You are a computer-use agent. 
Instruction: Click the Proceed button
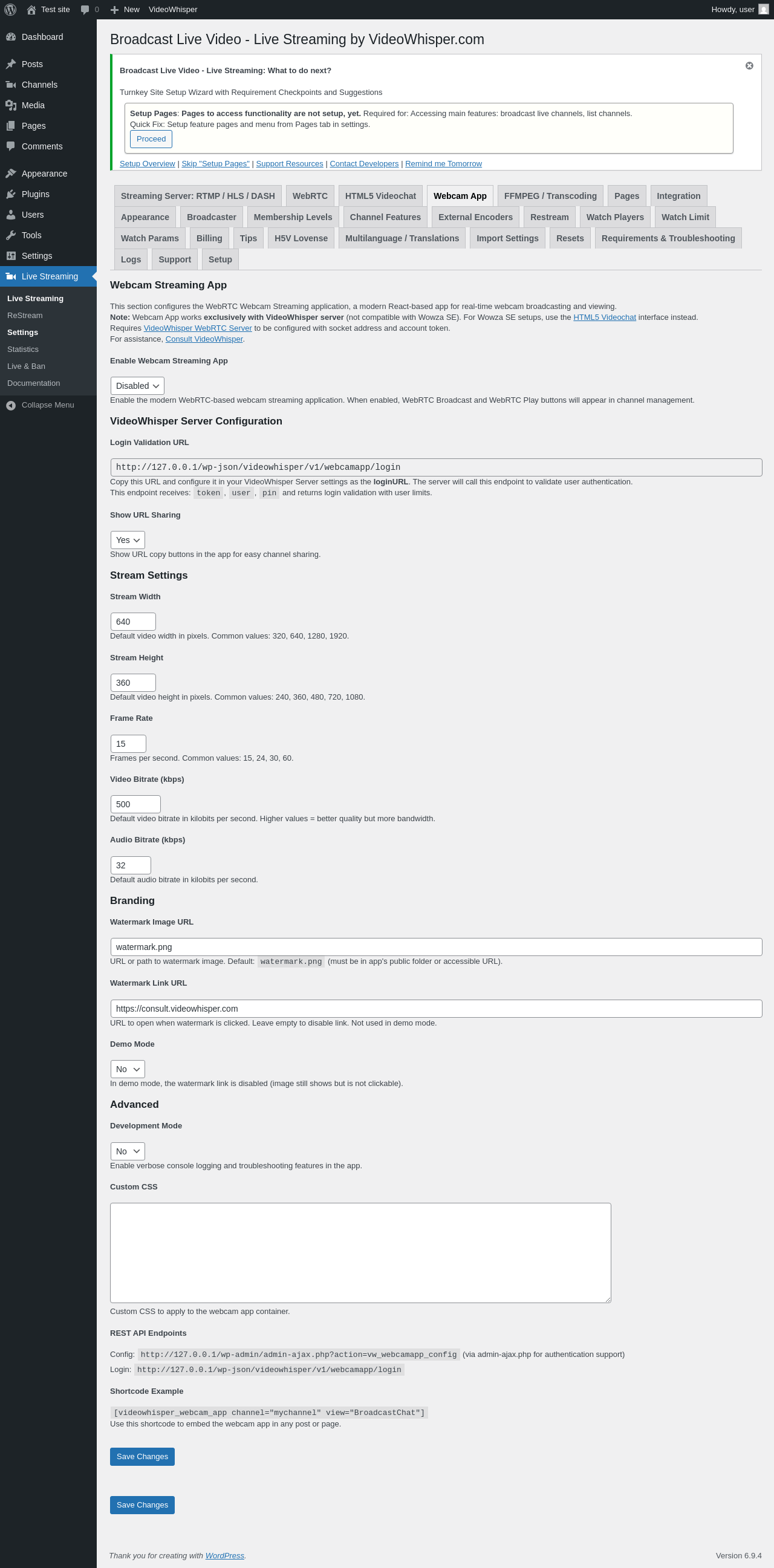click(x=151, y=139)
